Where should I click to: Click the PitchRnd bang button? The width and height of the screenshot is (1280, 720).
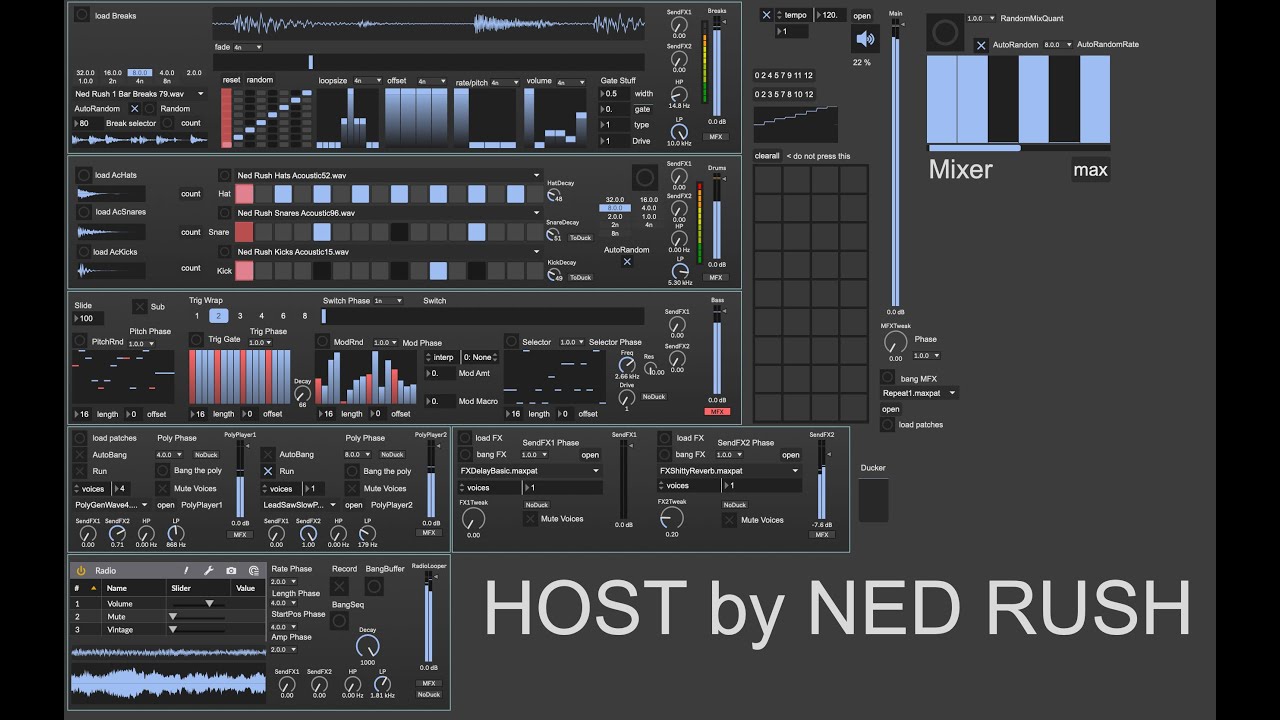tap(81, 341)
